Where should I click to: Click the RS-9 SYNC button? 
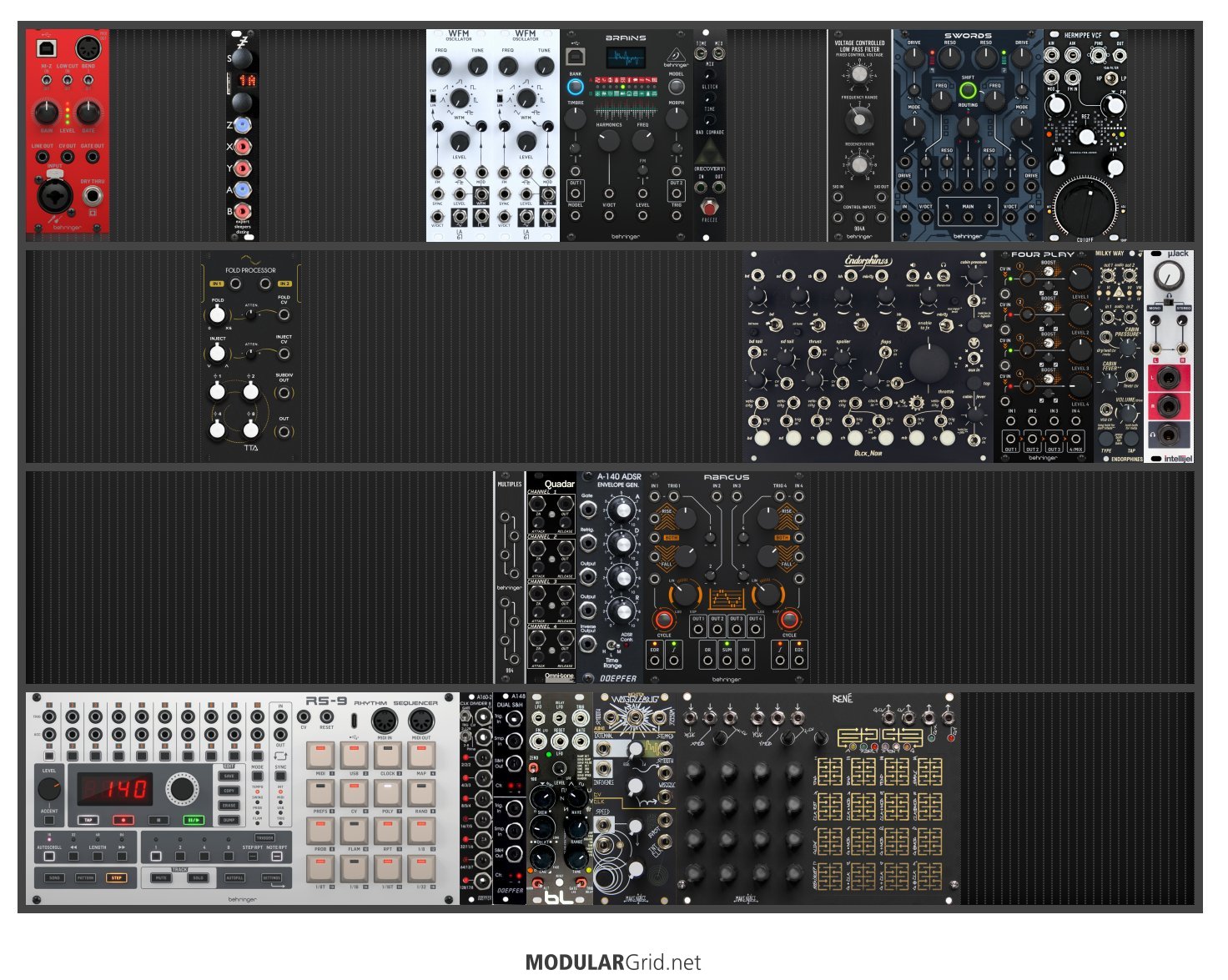pyautogui.click(x=281, y=777)
